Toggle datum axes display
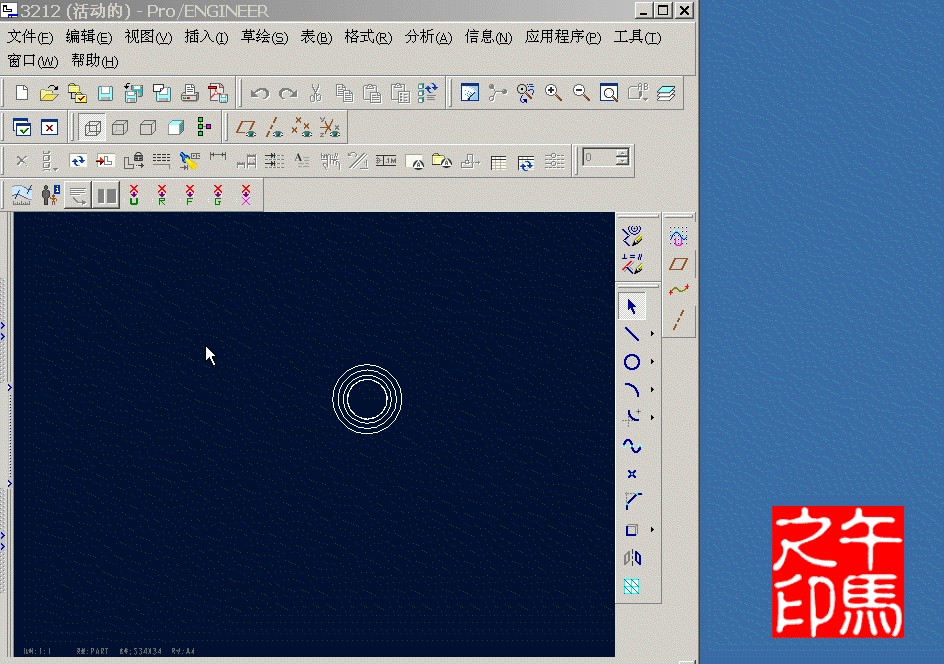Screen dimensions: 944x664 [x=274, y=128]
